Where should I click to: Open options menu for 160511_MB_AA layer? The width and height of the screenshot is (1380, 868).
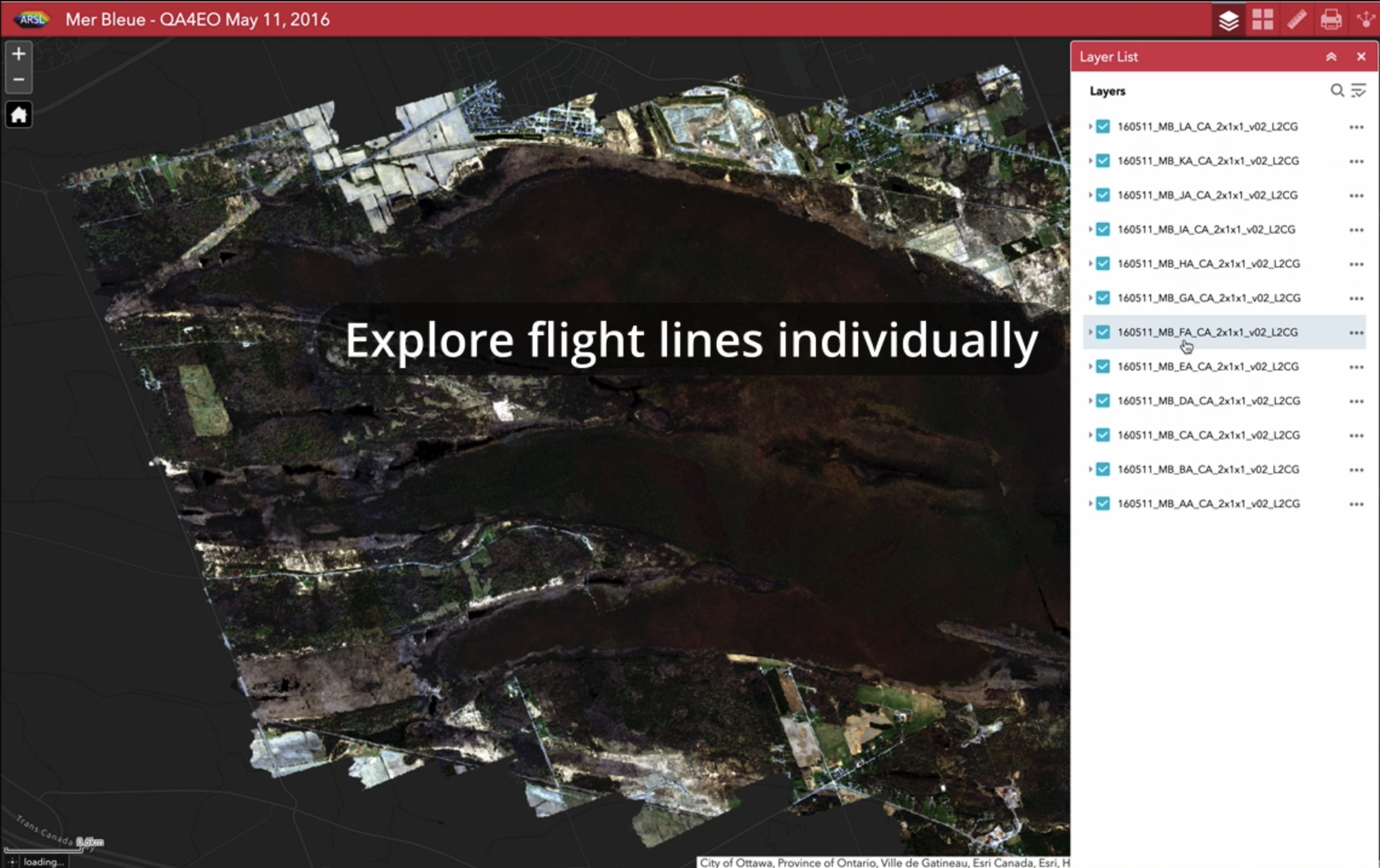coord(1356,504)
